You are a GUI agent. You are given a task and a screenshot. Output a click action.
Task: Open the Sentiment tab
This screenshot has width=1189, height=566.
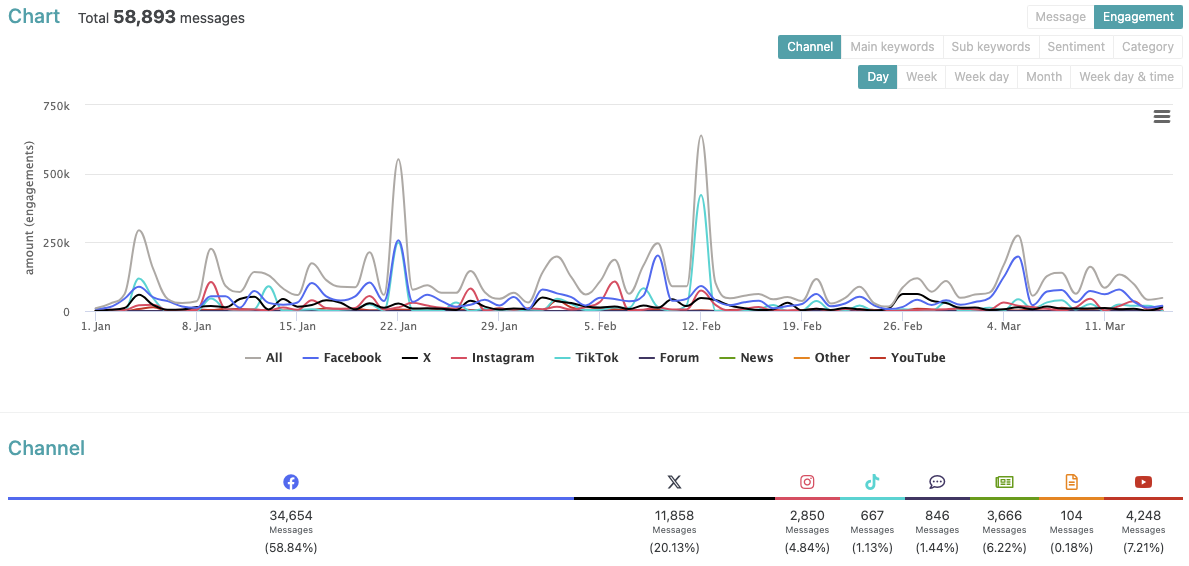1075,47
